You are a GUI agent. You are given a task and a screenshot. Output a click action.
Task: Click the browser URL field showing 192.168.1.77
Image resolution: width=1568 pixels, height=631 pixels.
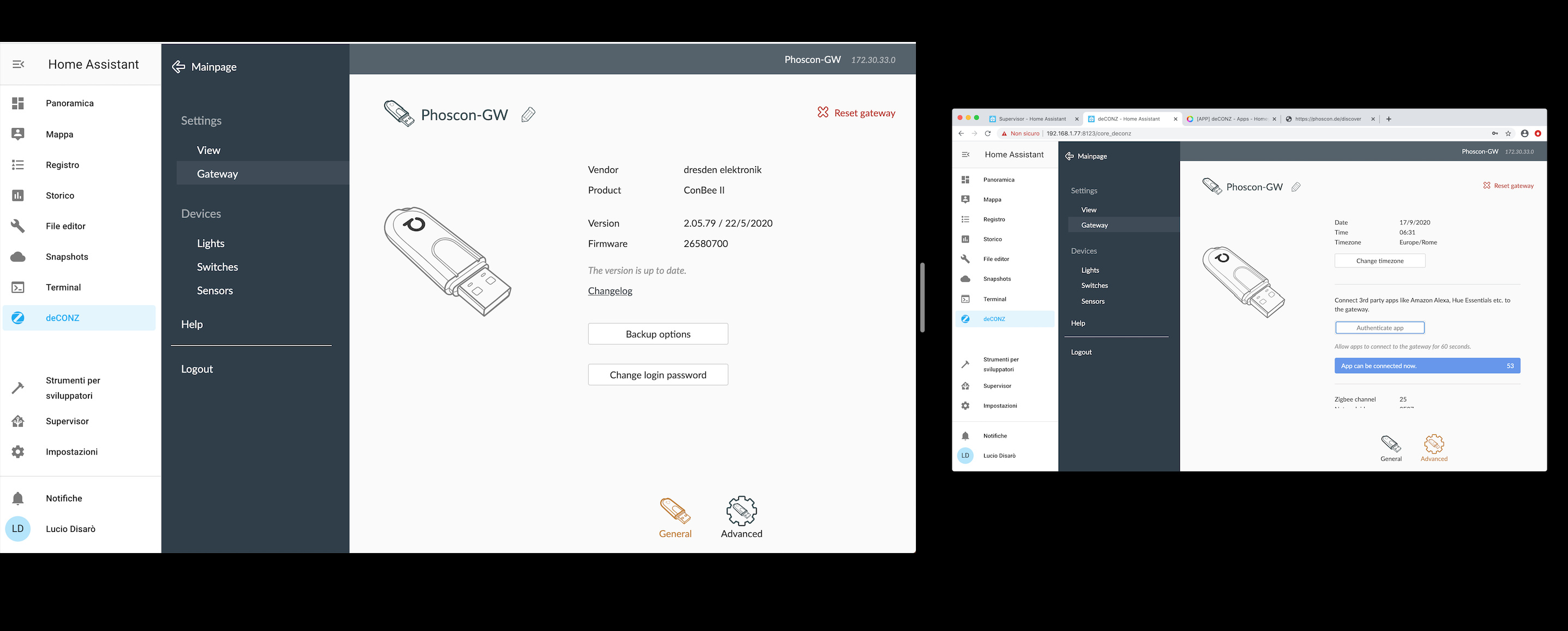click(1088, 134)
